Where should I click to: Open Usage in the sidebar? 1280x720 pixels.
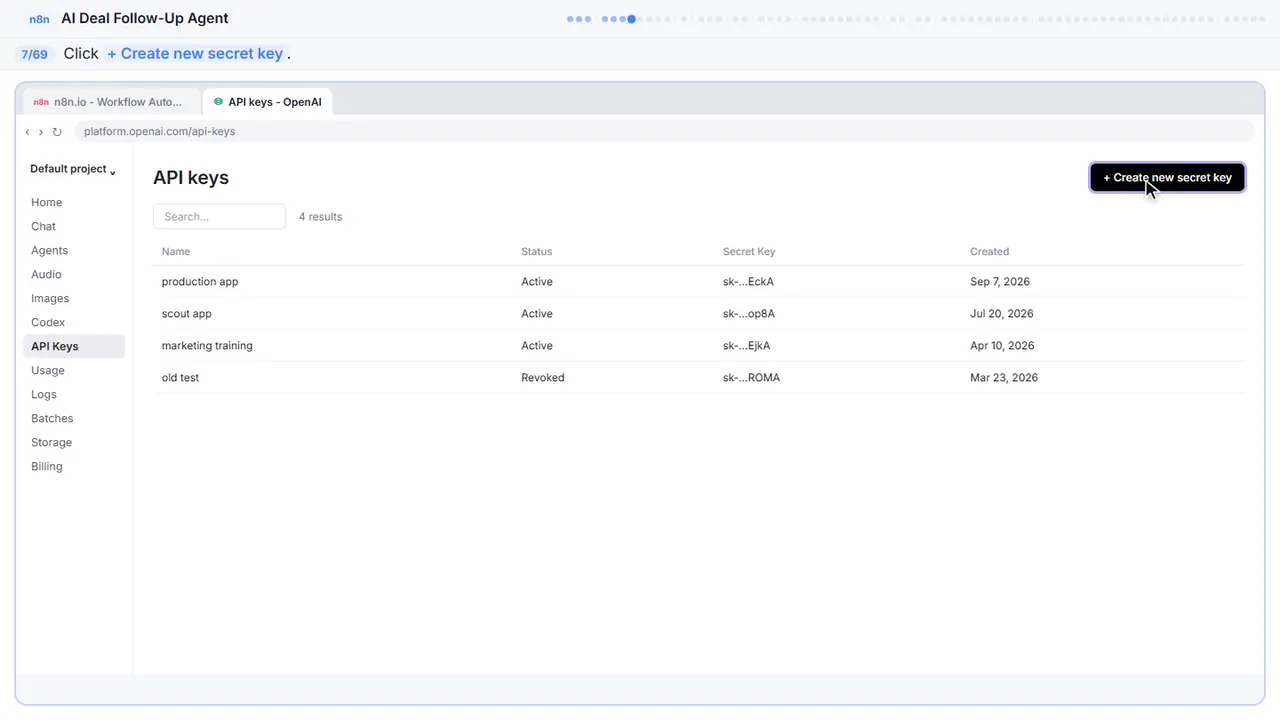tap(48, 371)
